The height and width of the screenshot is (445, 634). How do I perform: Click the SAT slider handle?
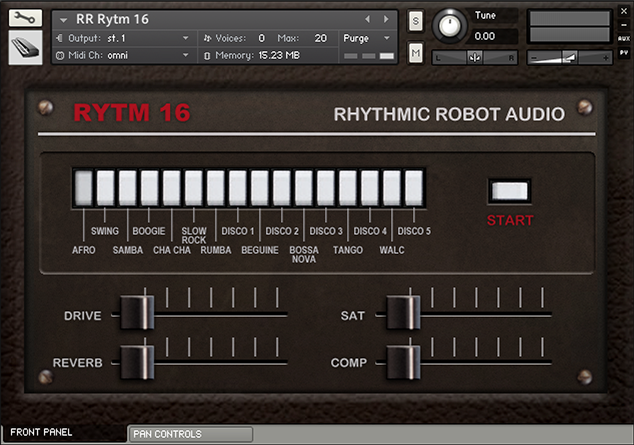pyautogui.click(x=403, y=312)
